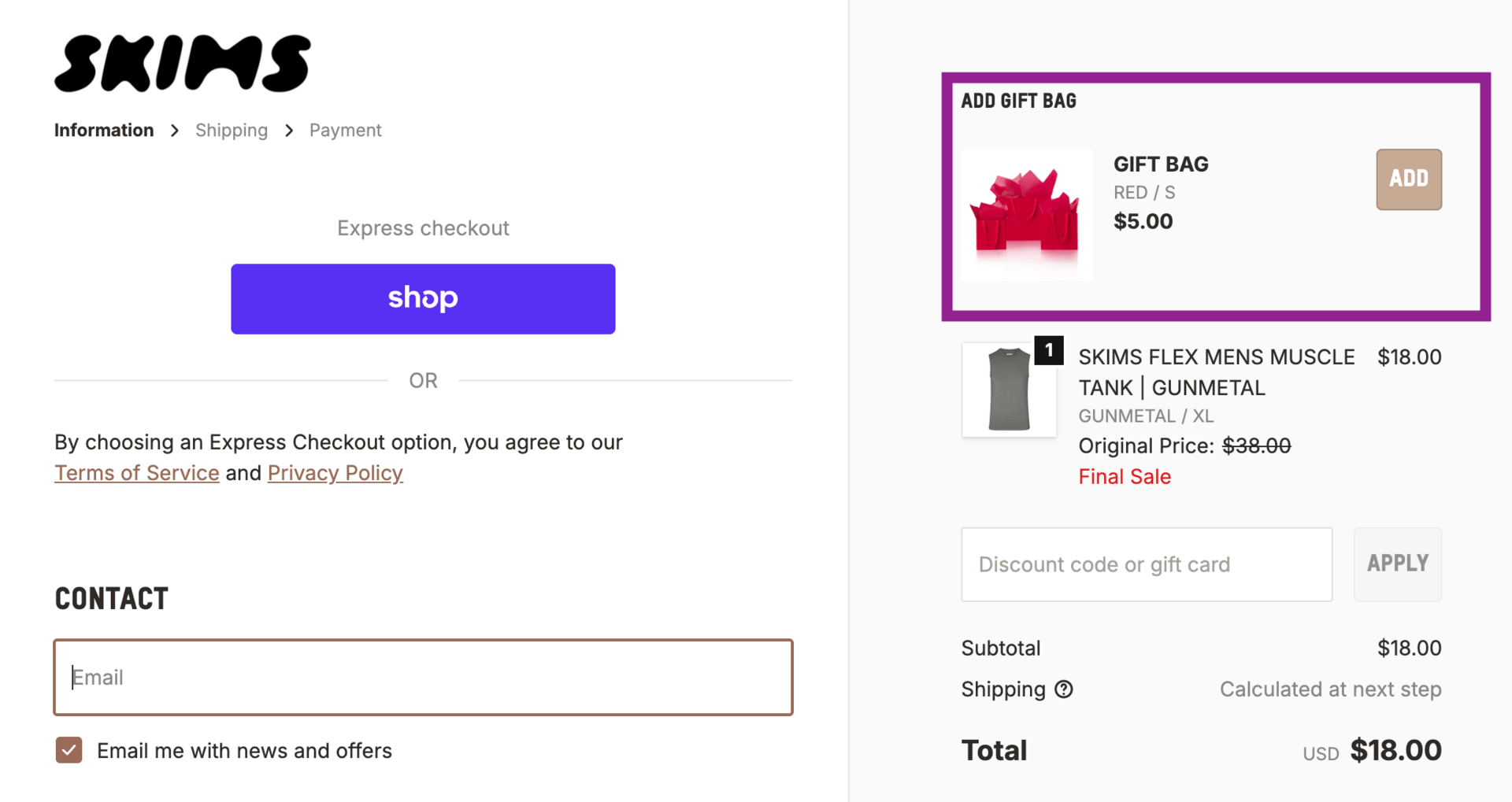The height and width of the screenshot is (802, 1512).
Task: Click the red gift bag image
Action: pyautogui.click(x=1025, y=214)
